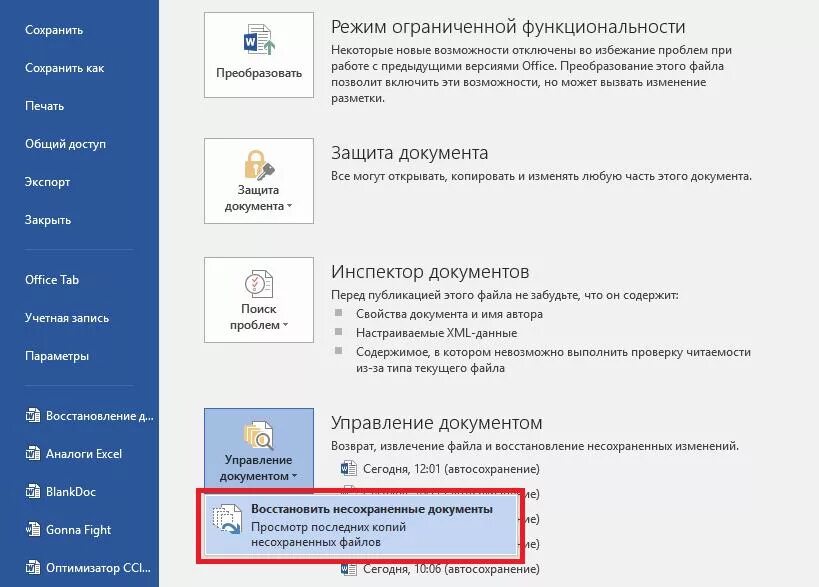Click the padlock and key icon
This screenshot has width=819, height=587.
tap(259, 165)
